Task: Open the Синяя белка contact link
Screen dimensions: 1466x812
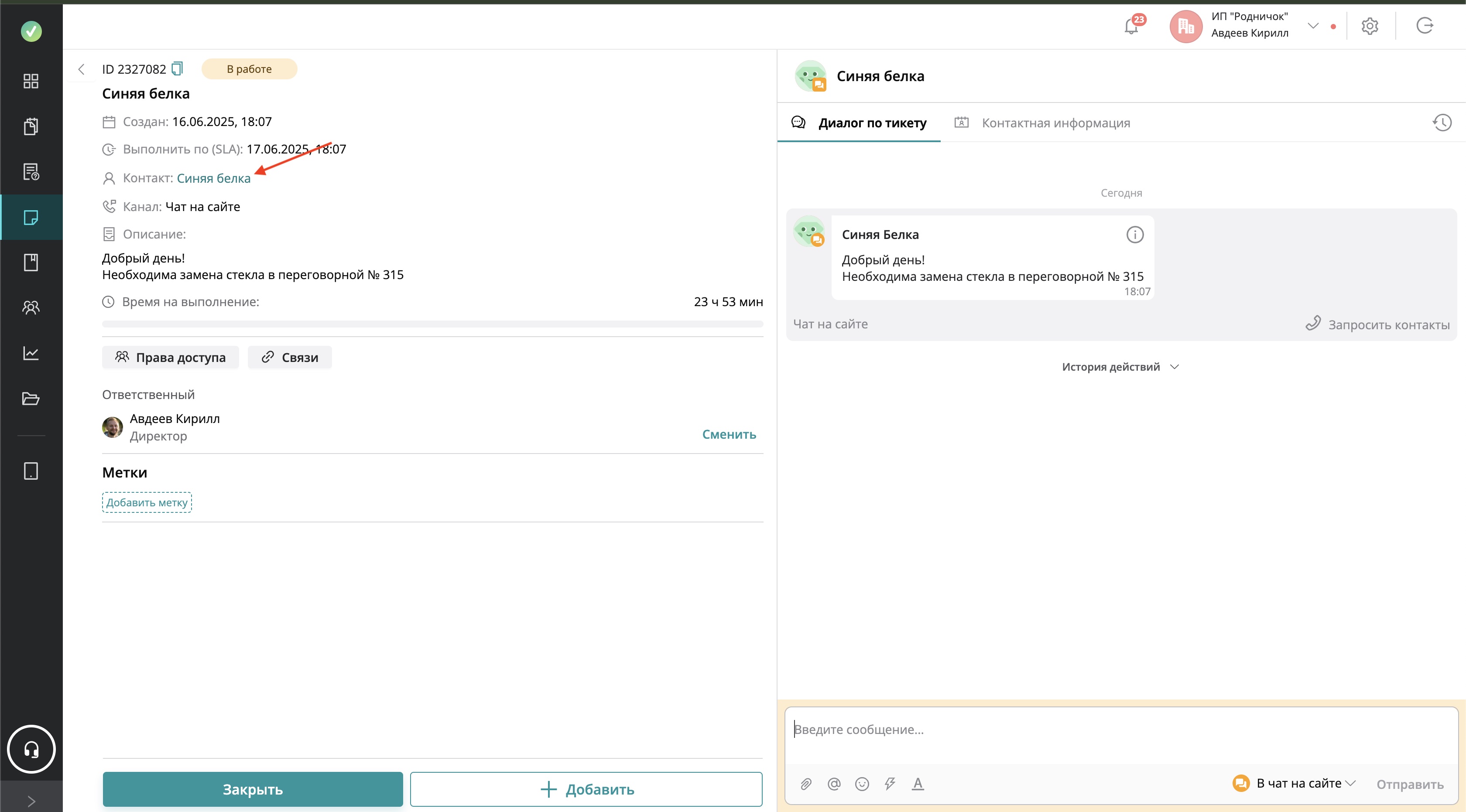Action: tap(213, 178)
